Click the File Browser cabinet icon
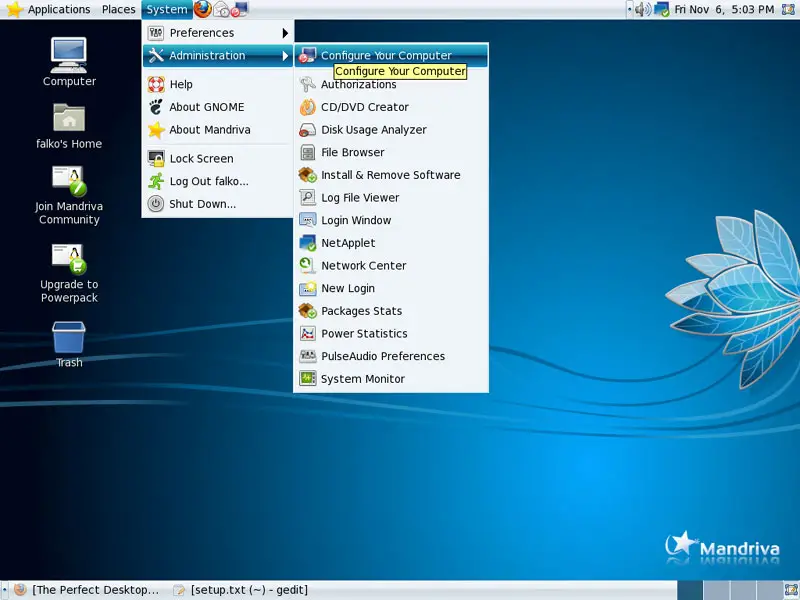 [x=308, y=152]
